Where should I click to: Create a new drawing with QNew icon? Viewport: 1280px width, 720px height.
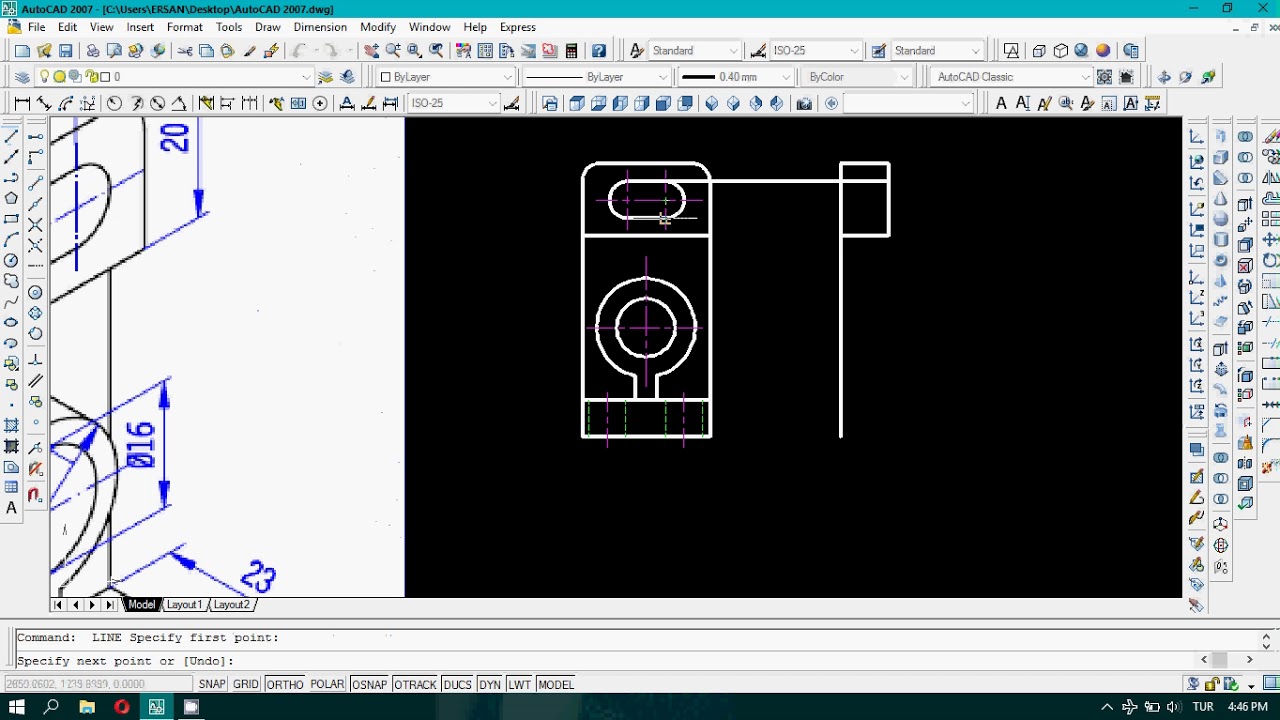coord(22,51)
